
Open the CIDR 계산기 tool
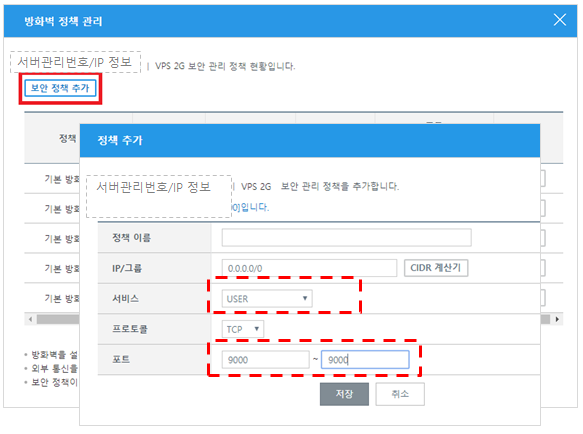pyautogui.click(x=436, y=268)
